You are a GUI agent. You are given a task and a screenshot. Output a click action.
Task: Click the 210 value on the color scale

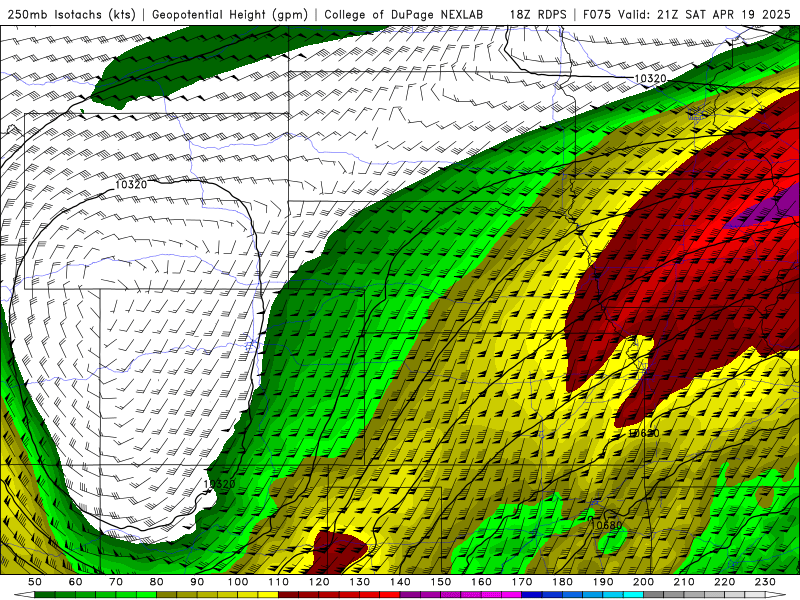[x=684, y=582]
